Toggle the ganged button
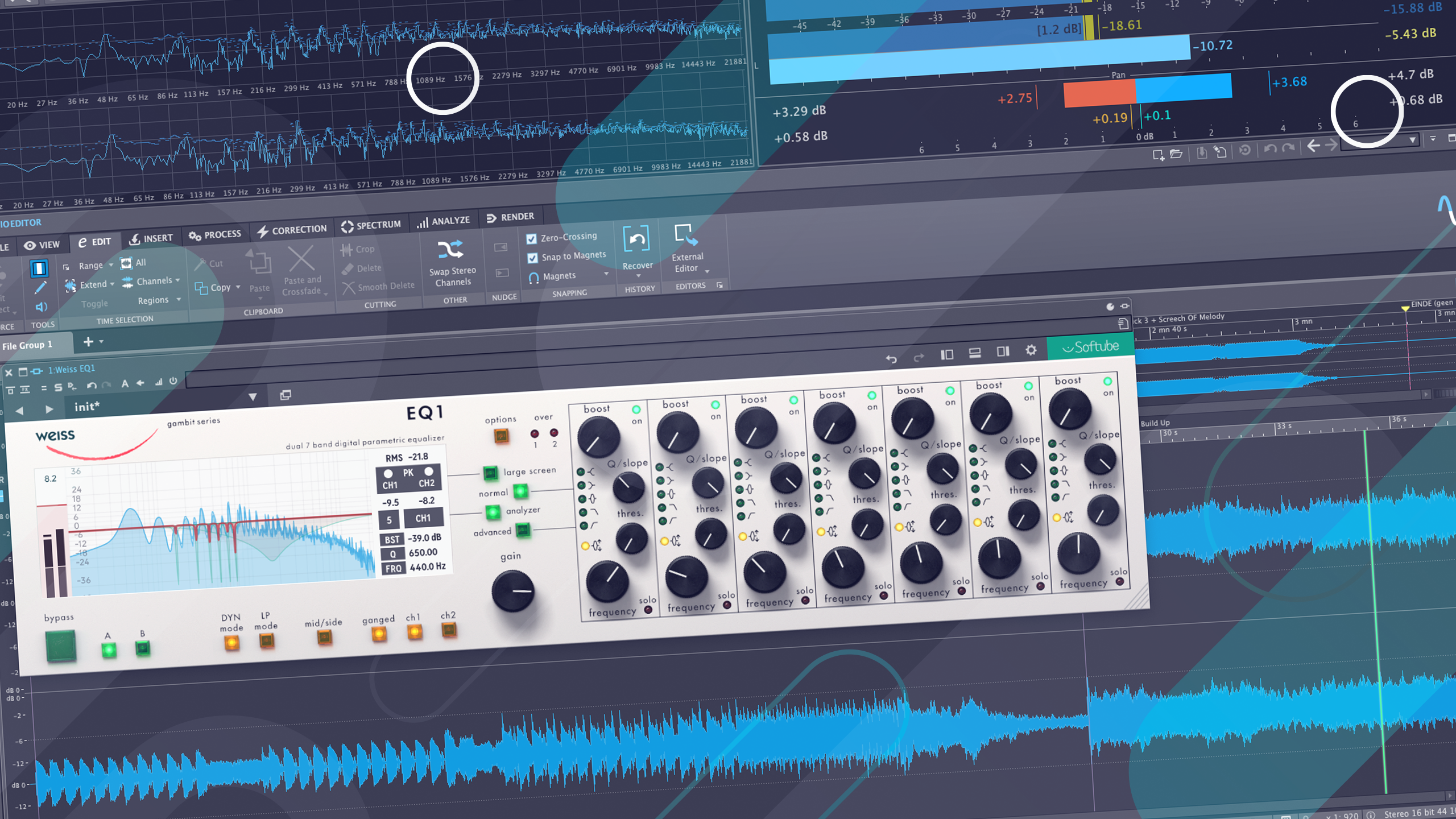1456x819 pixels. (379, 634)
